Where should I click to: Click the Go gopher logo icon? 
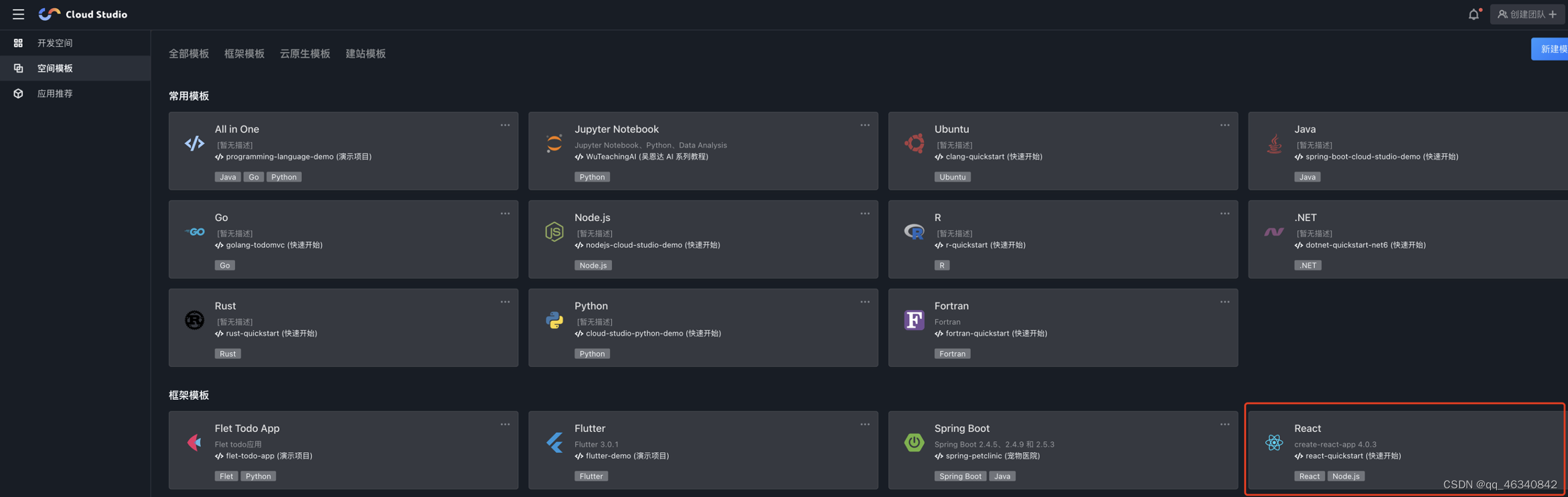[x=194, y=232]
